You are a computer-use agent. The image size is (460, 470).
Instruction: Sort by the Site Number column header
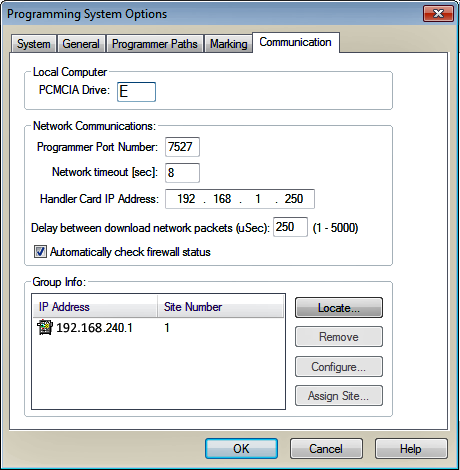point(220,307)
